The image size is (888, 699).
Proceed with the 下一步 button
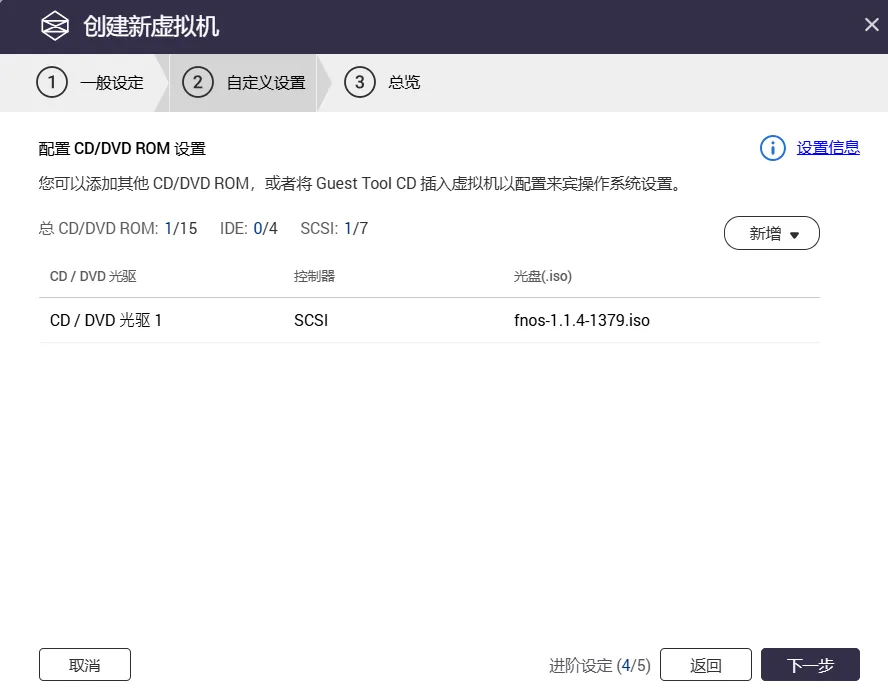(810, 664)
